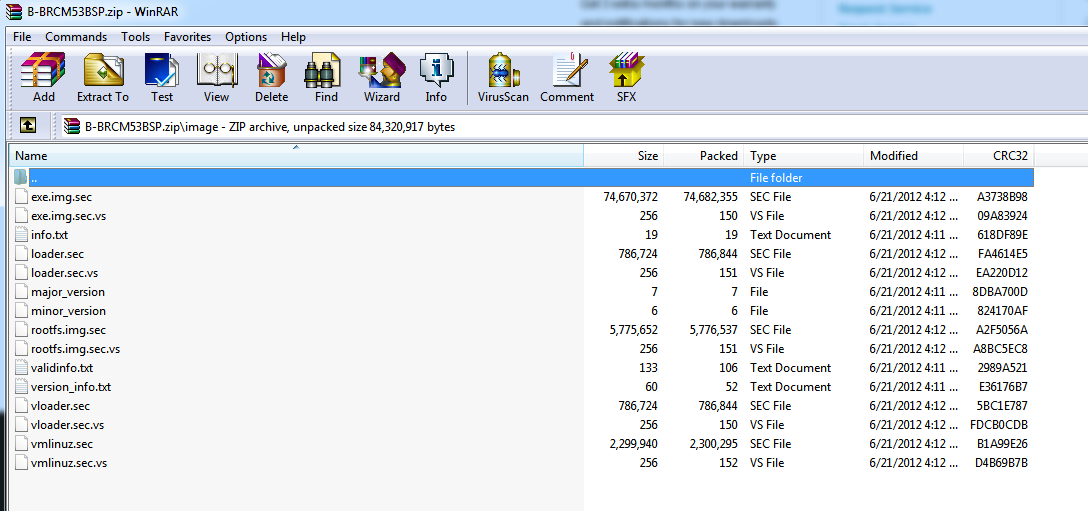
Task: Click the Extract To toolbar icon
Action: click(x=103, y=77)
